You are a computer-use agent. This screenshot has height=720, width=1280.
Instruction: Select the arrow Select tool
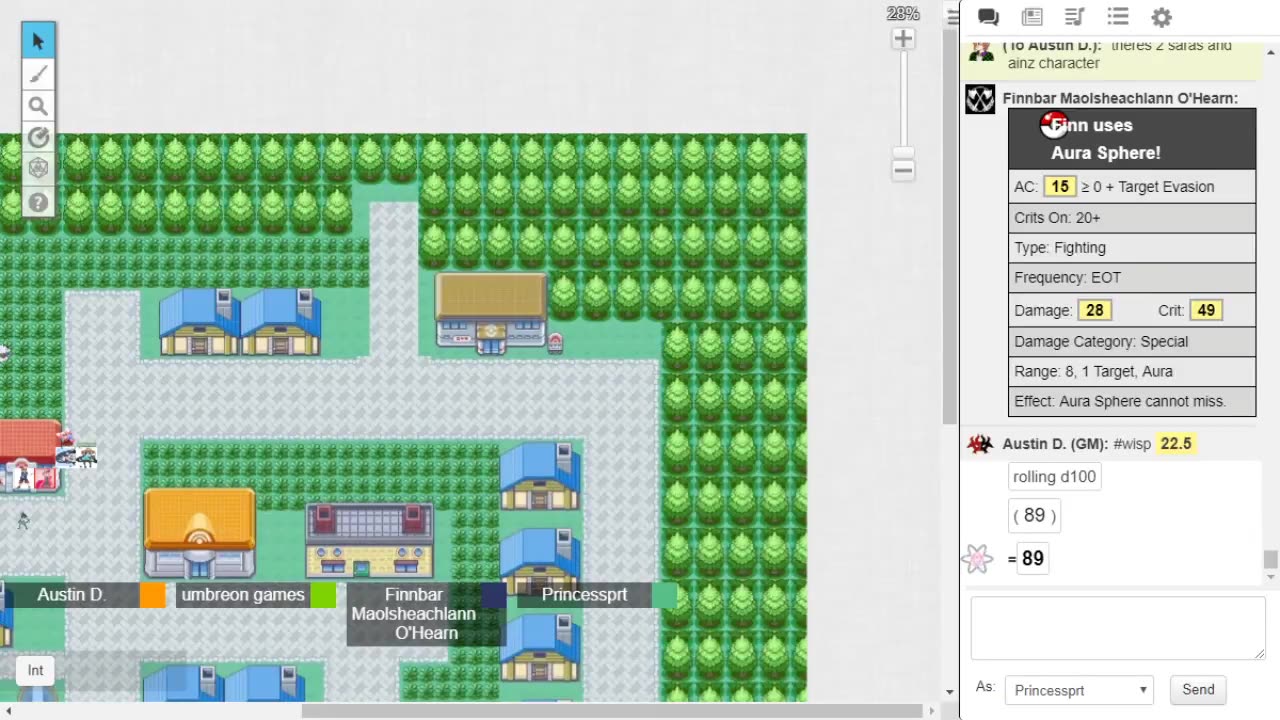[38, 41]
